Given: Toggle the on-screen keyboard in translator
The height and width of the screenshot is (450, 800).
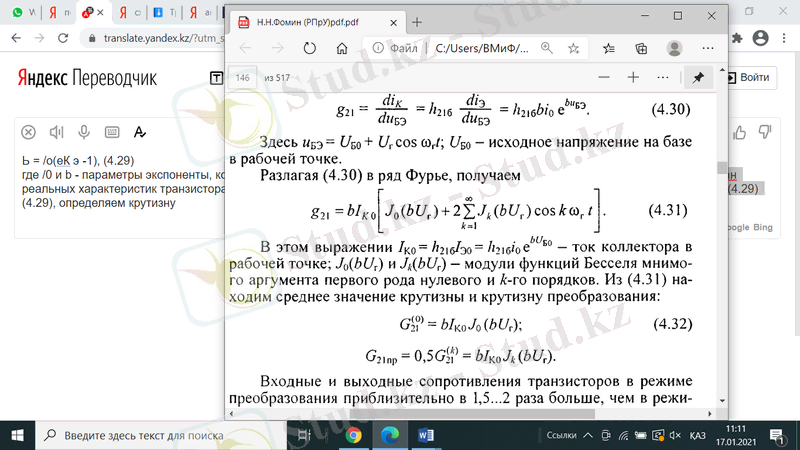Looking at the screenshot, I should click(112, 132).
